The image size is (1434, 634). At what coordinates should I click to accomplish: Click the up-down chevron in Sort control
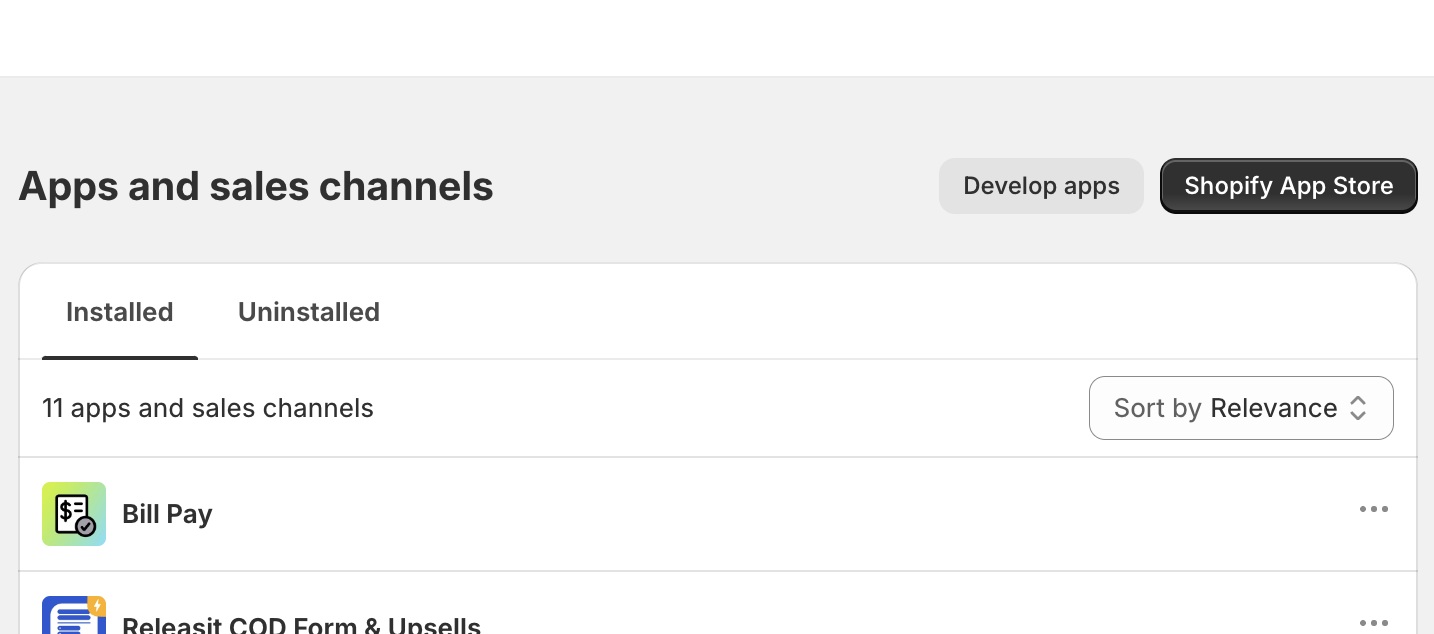tap(1358, 408)
